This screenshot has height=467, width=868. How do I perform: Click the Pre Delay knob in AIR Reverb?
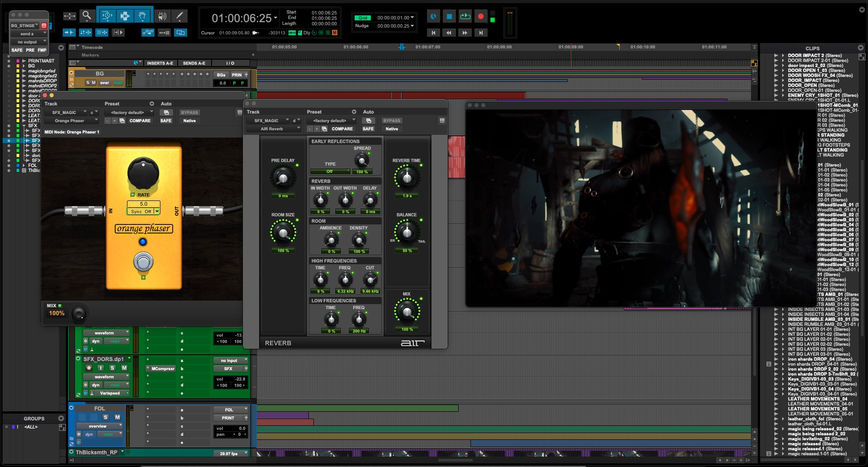tap(282, 178)
